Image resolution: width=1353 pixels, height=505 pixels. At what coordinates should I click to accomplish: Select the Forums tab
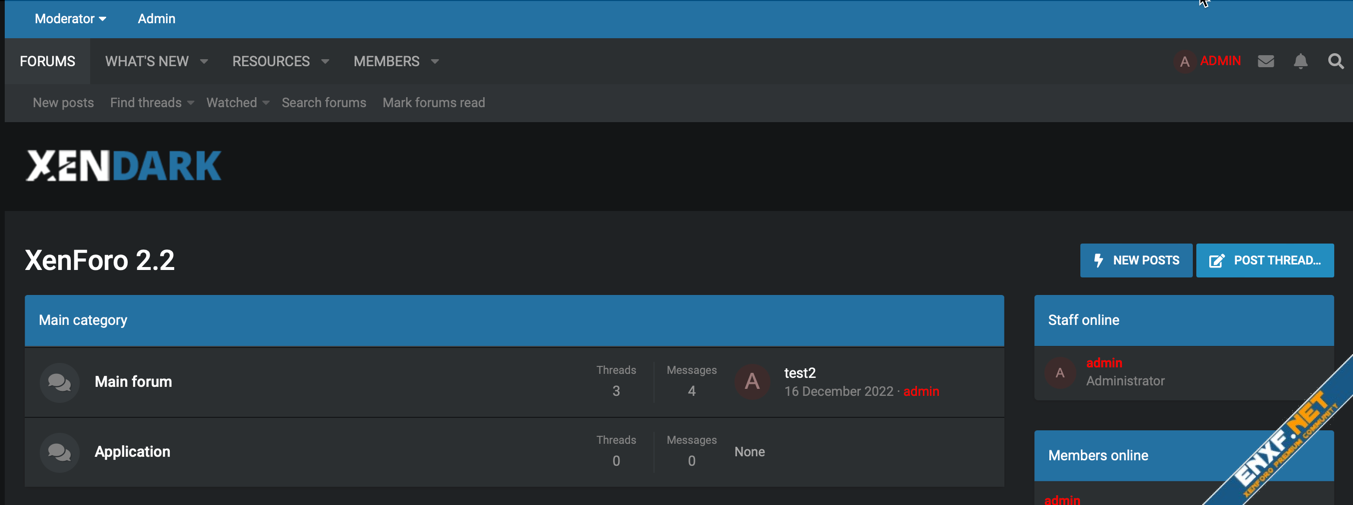[47, 62]
